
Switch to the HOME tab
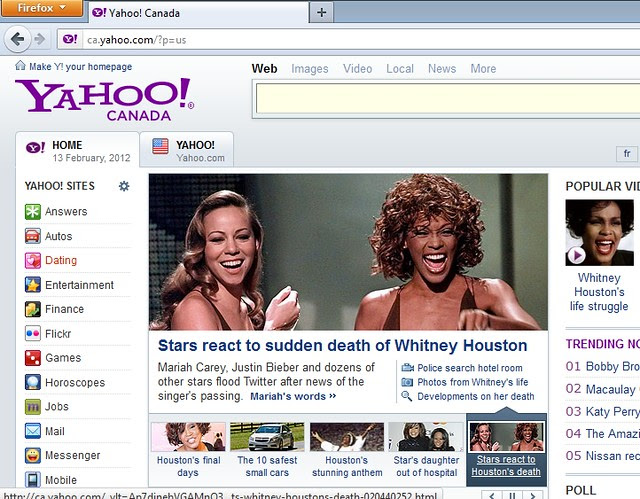(78, 150)
